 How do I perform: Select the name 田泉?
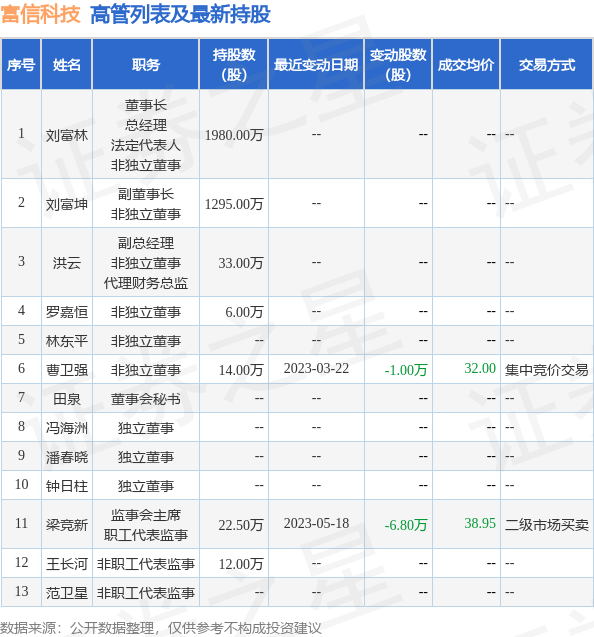coord(67,399)
